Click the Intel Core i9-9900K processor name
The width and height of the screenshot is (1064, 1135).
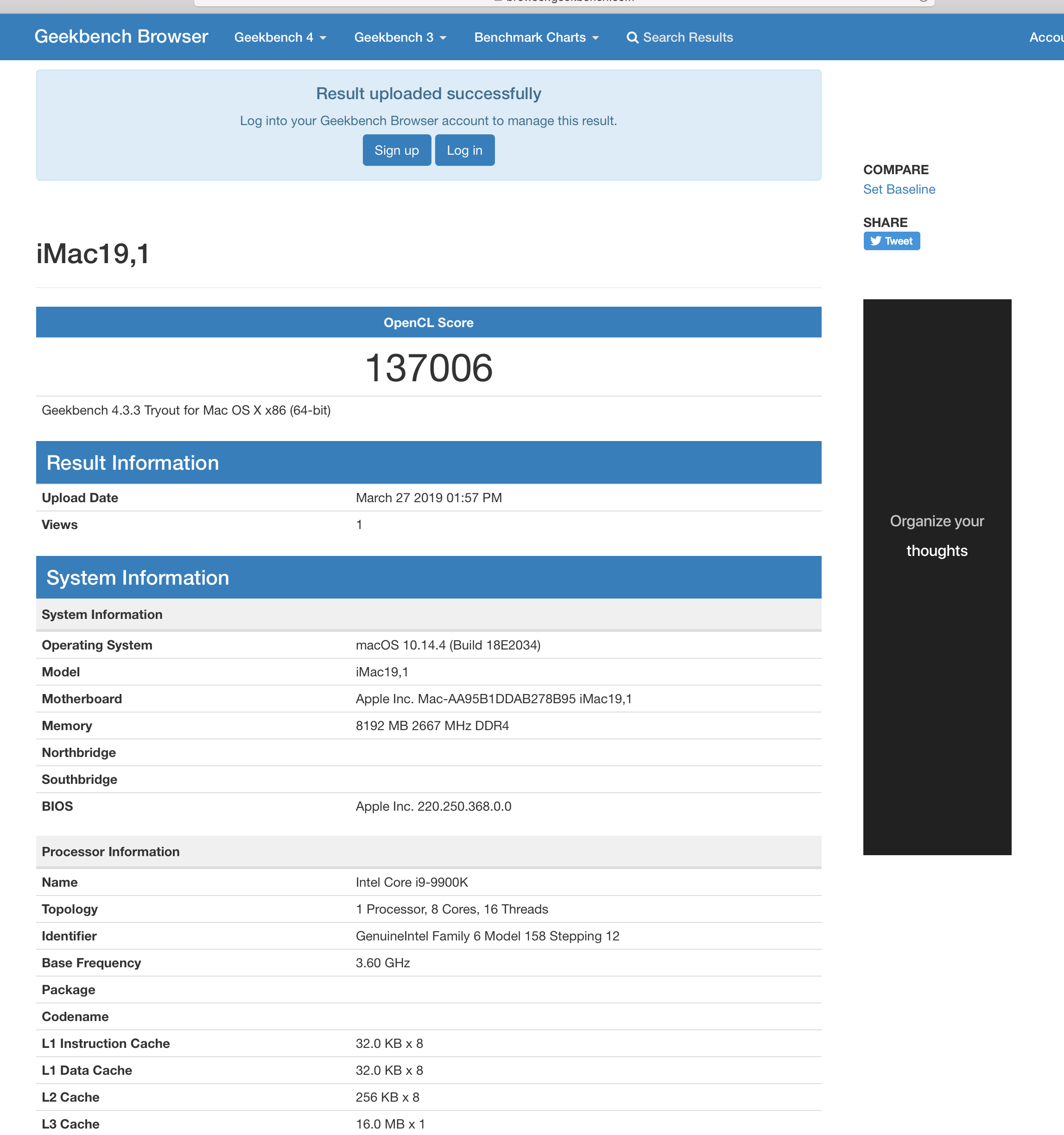click(412, 882)
